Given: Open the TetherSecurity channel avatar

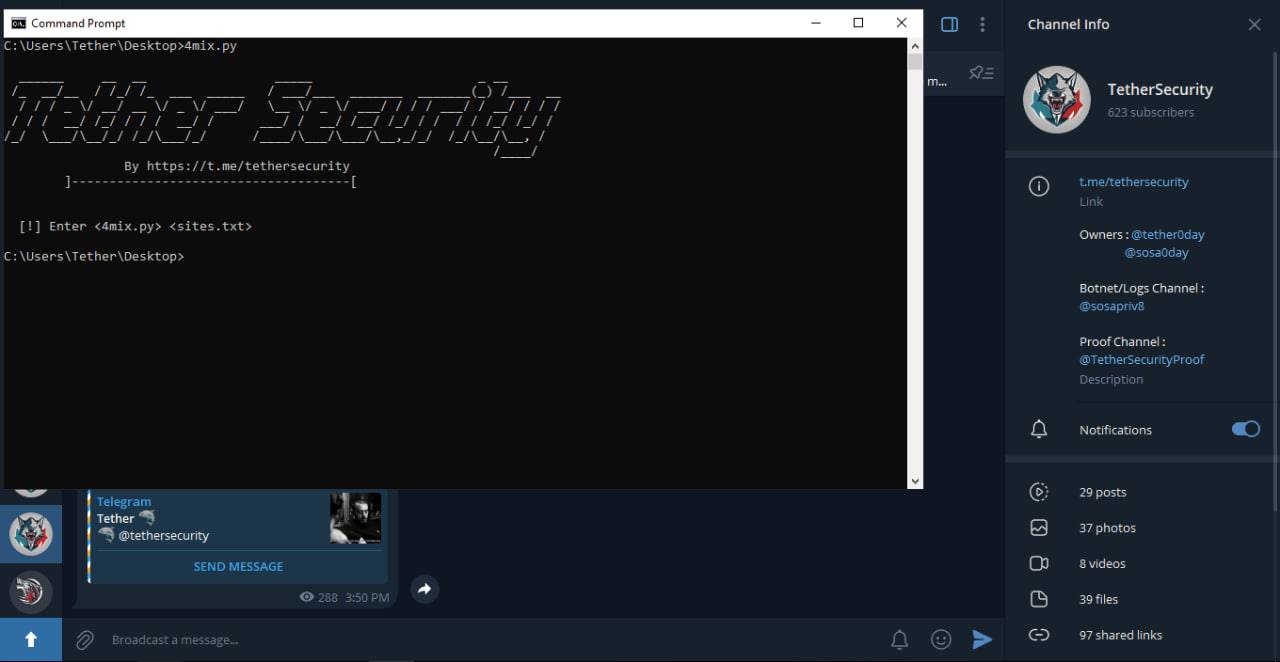Looking at the screenshot, I should [1057, 100].
